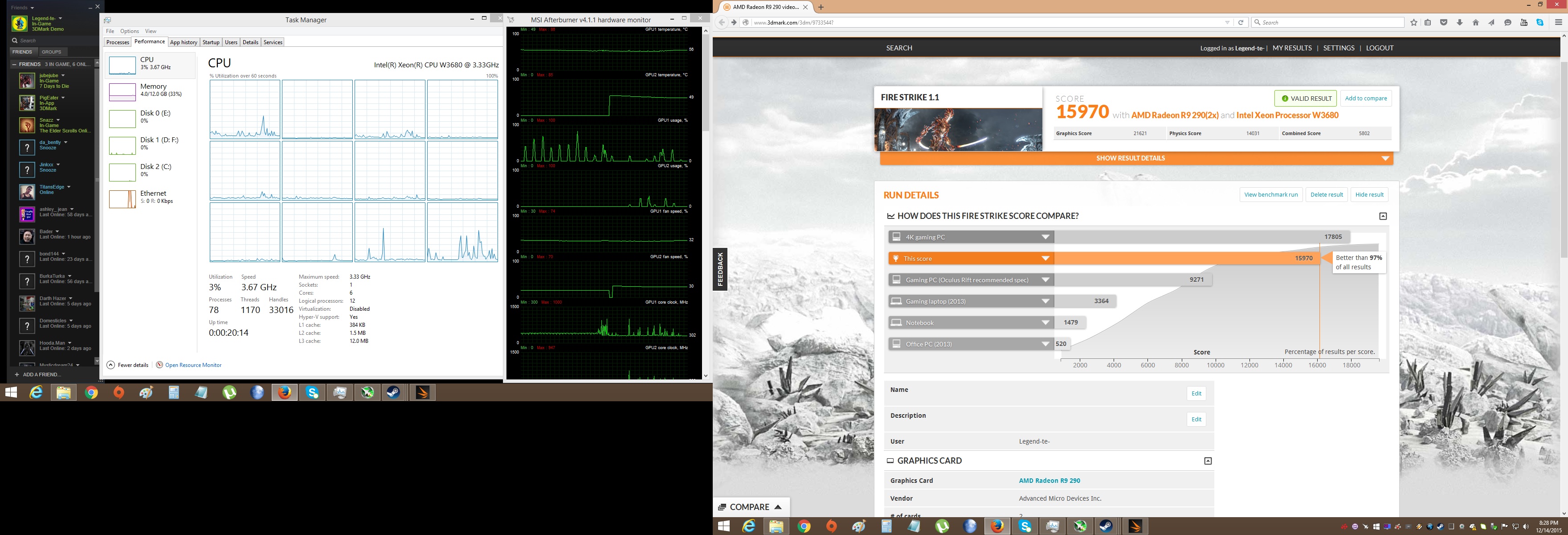Open Task Manager File menu
The width and height of the screenshot is (1568, 535).
pyautogui.click(x=110, y=31)
